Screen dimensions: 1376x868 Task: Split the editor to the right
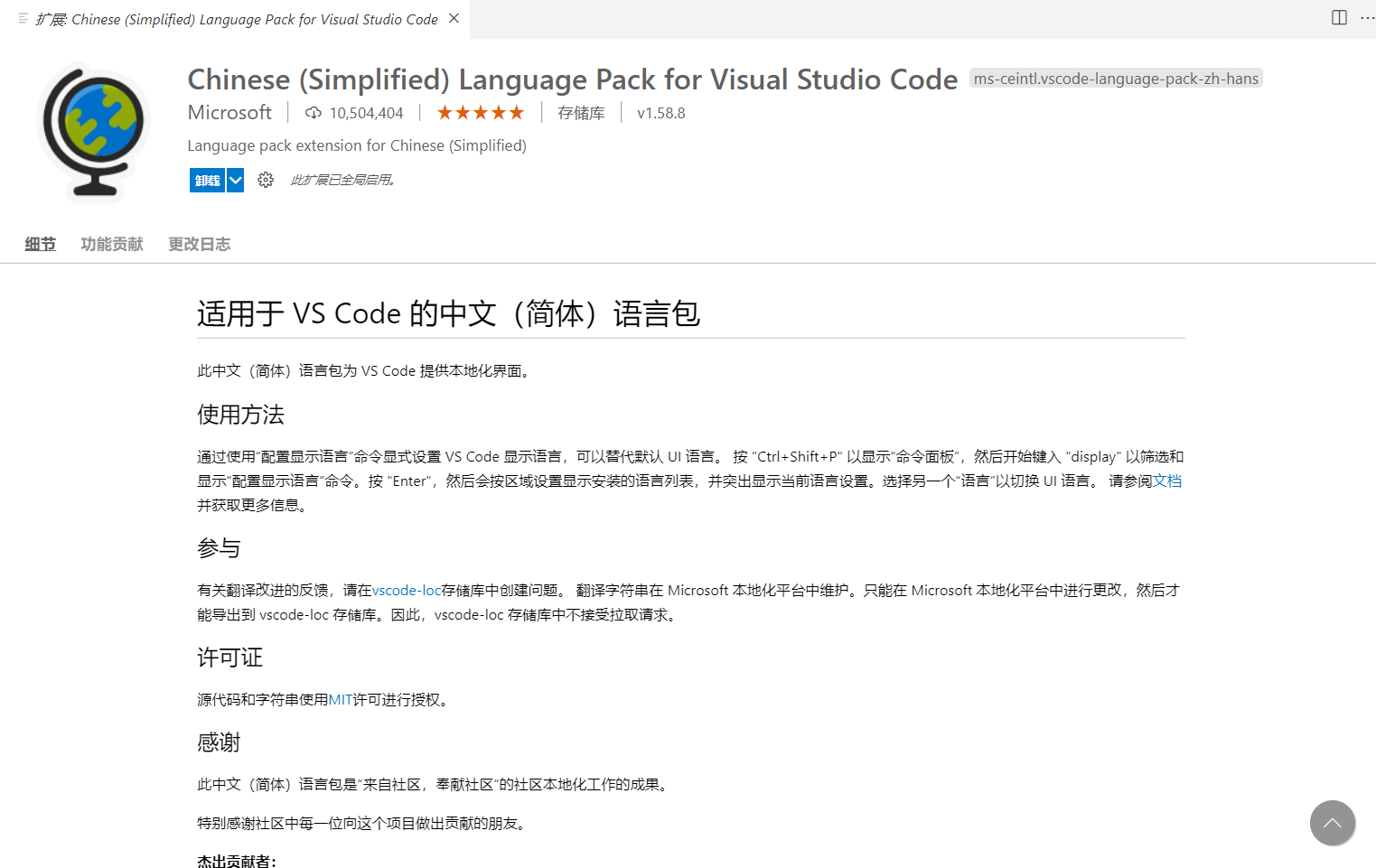point(1339,18)
